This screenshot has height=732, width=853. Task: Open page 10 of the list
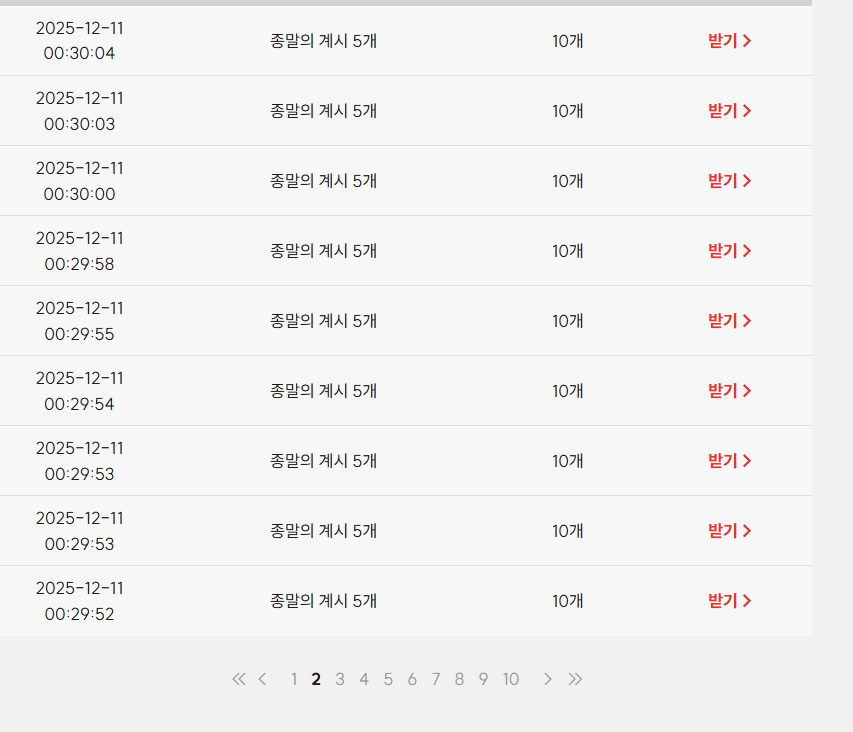511,679
